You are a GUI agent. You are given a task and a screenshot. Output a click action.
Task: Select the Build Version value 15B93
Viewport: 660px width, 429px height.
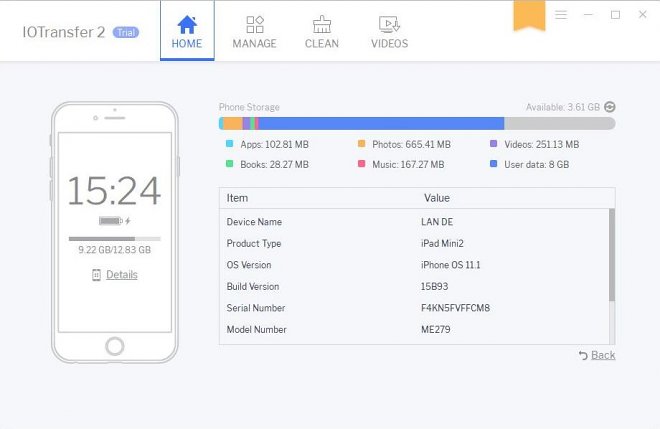tap(434, 286)
